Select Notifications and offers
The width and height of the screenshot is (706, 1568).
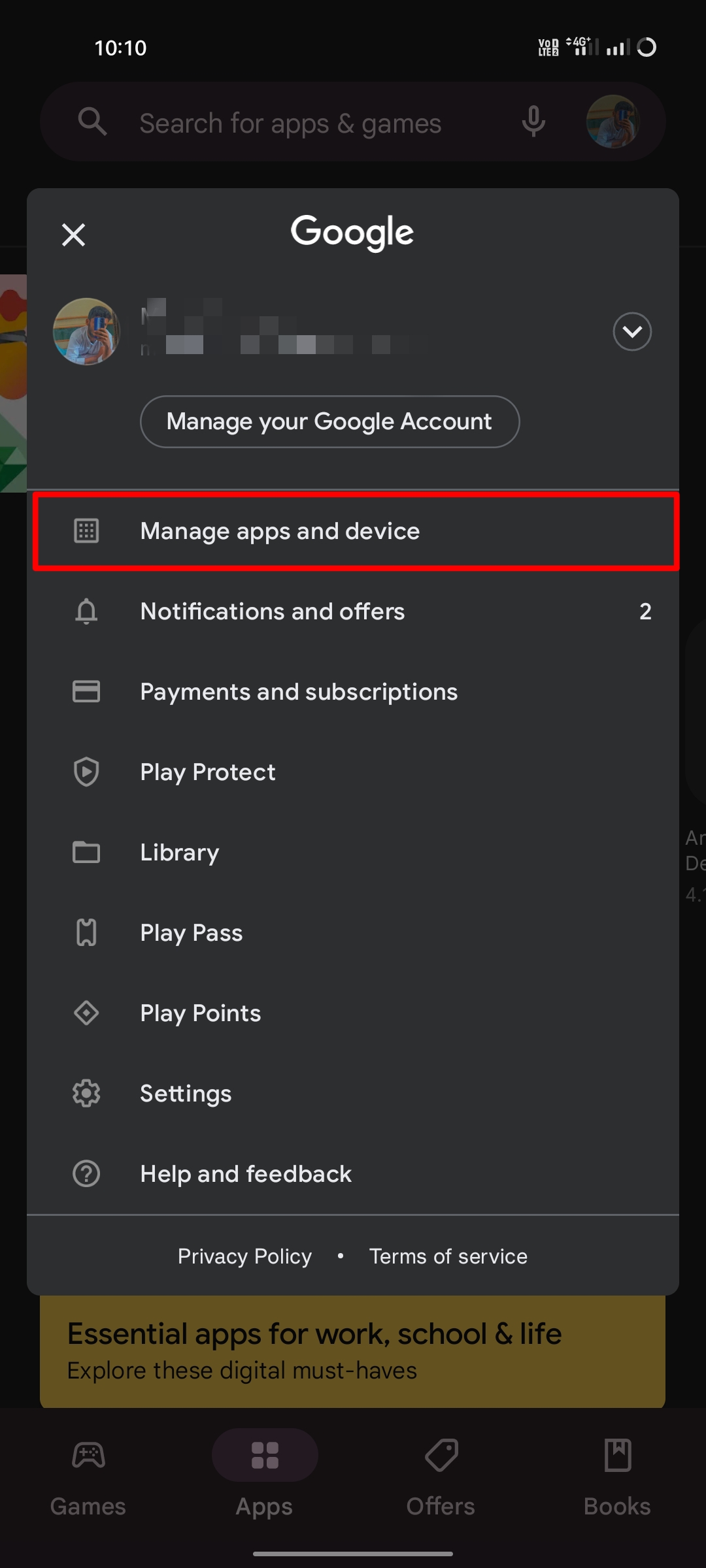coord(273,612)
